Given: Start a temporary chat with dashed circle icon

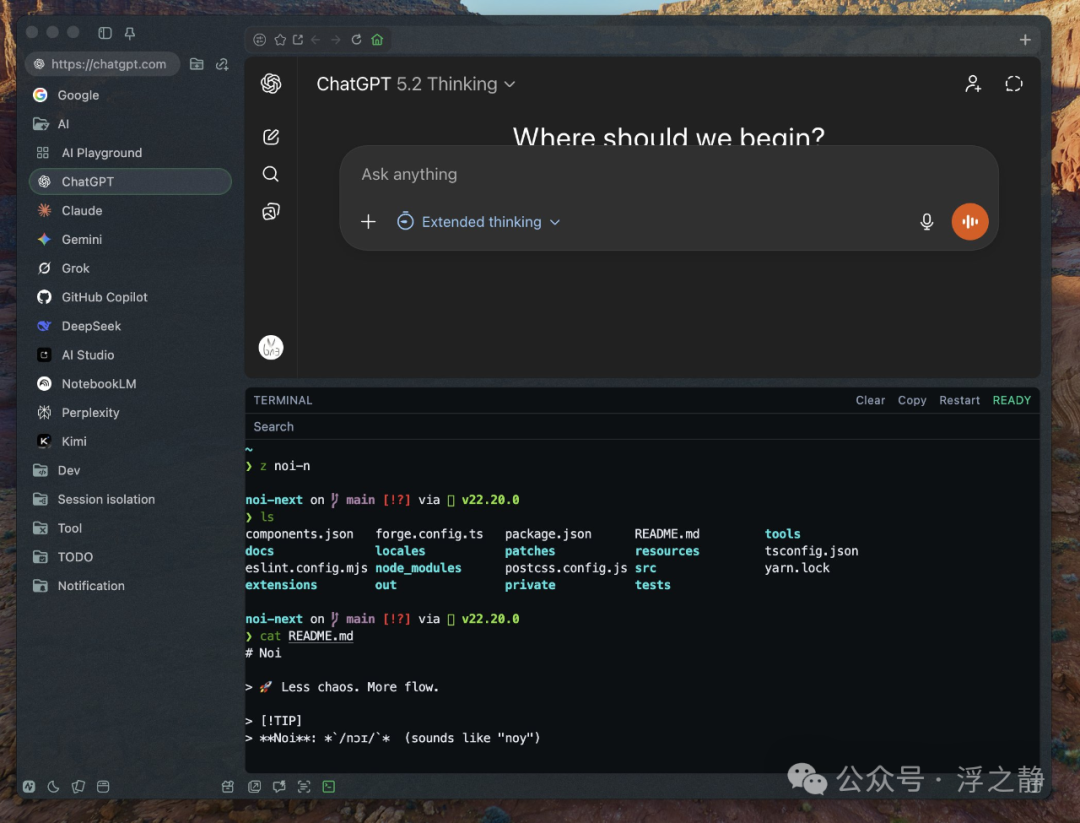Looking at the screenshot, I should tap(1014, 84).
